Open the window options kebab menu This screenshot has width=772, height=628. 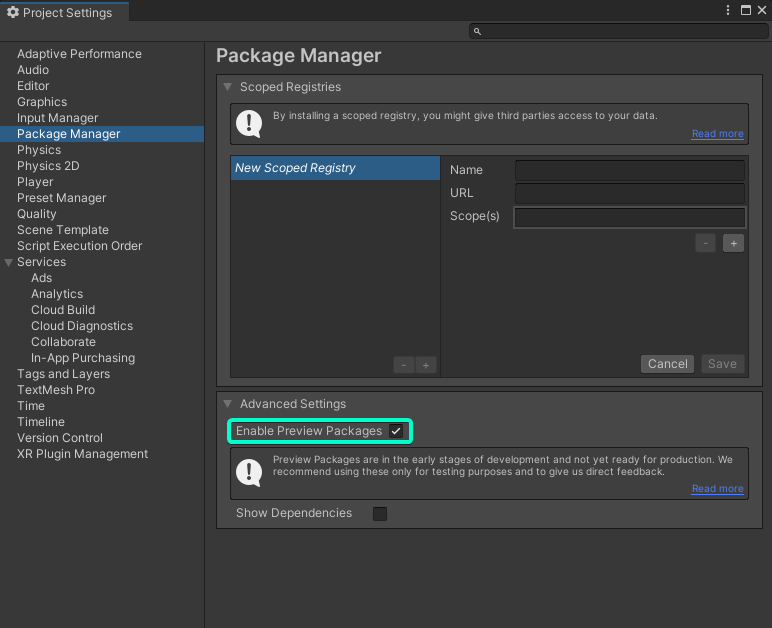[728, 10]
